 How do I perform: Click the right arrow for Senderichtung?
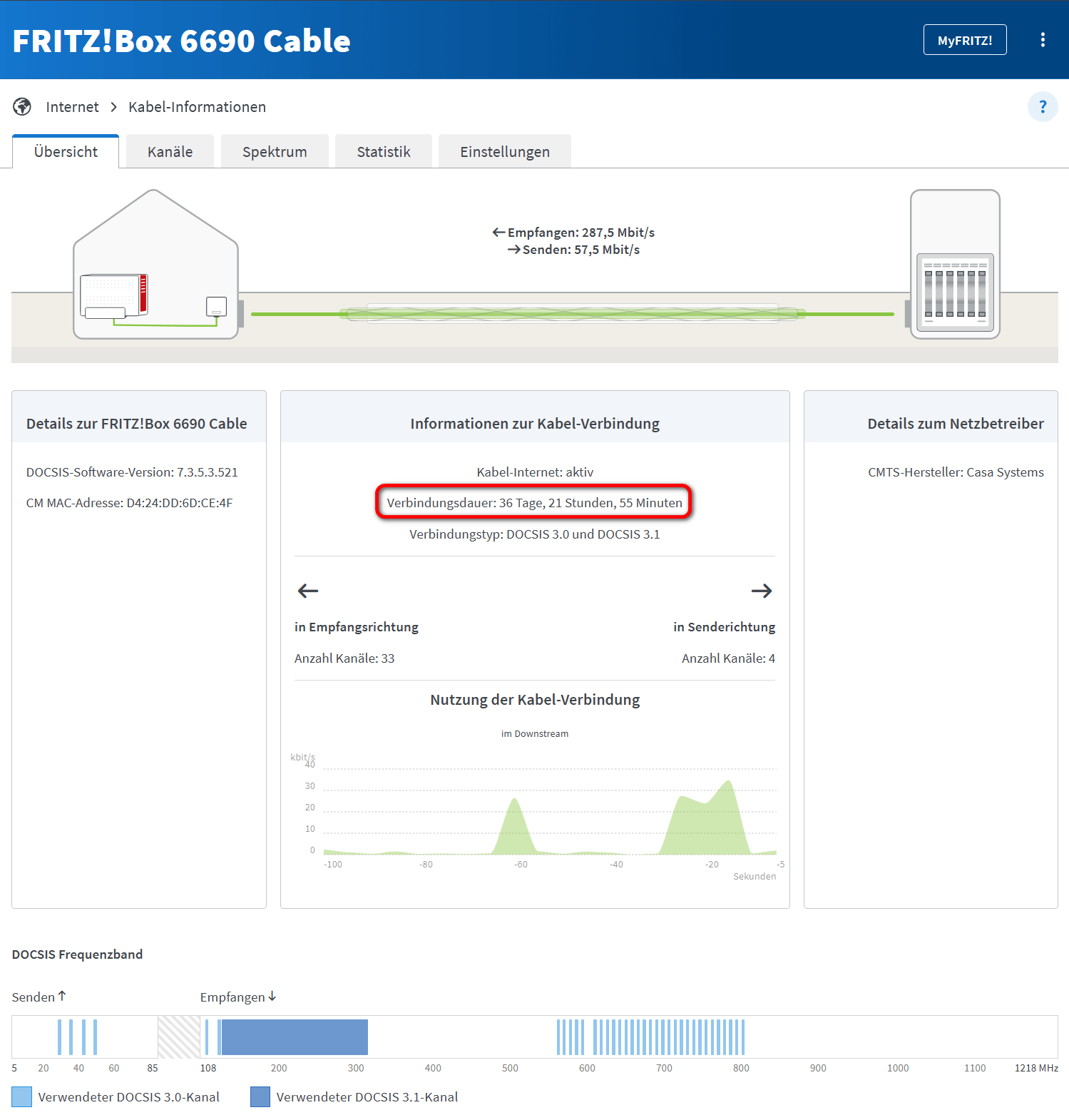pos(762,591)
